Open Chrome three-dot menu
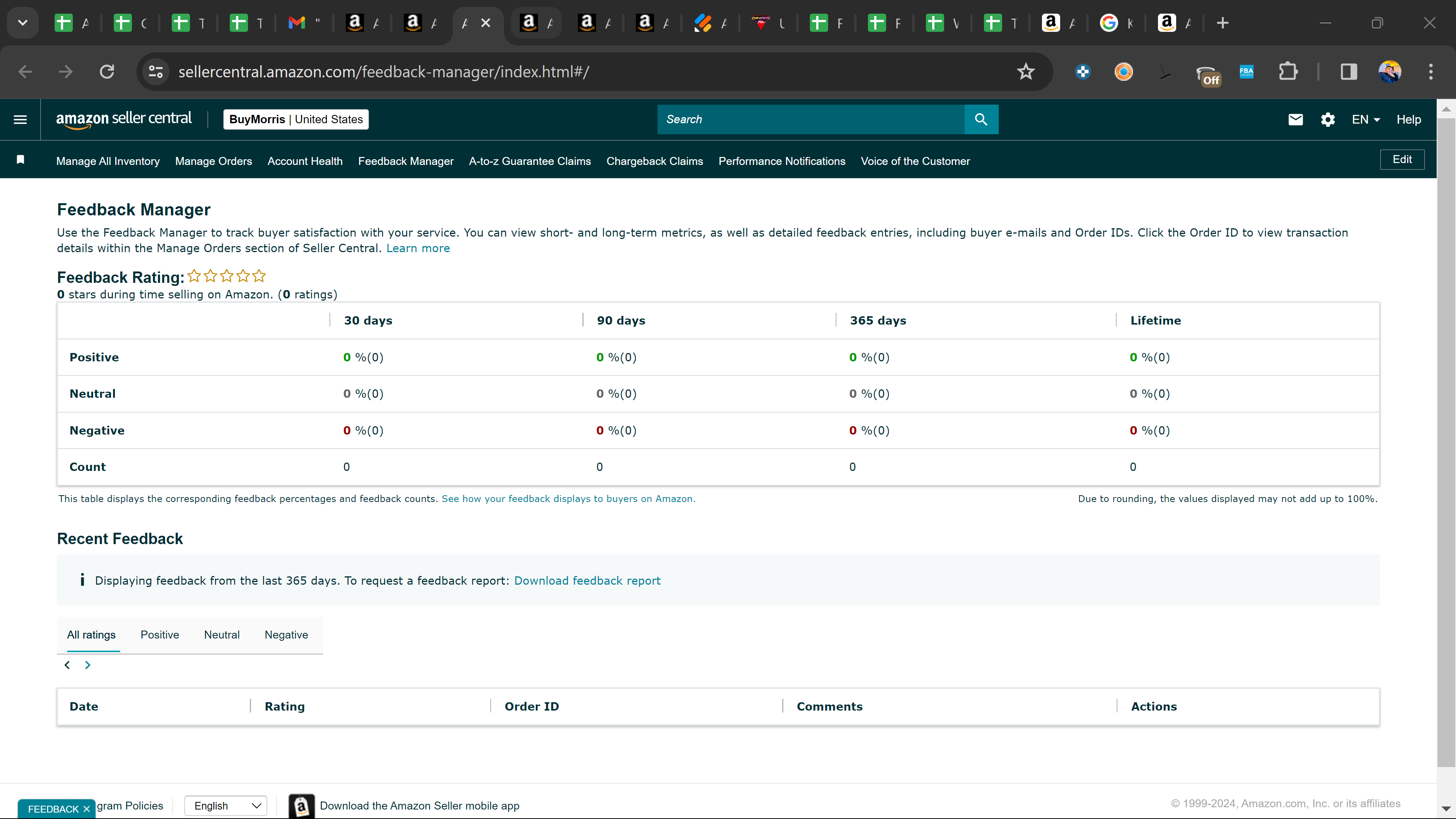The width and height of the screenshot is (1456, 819). point(1431,72)
